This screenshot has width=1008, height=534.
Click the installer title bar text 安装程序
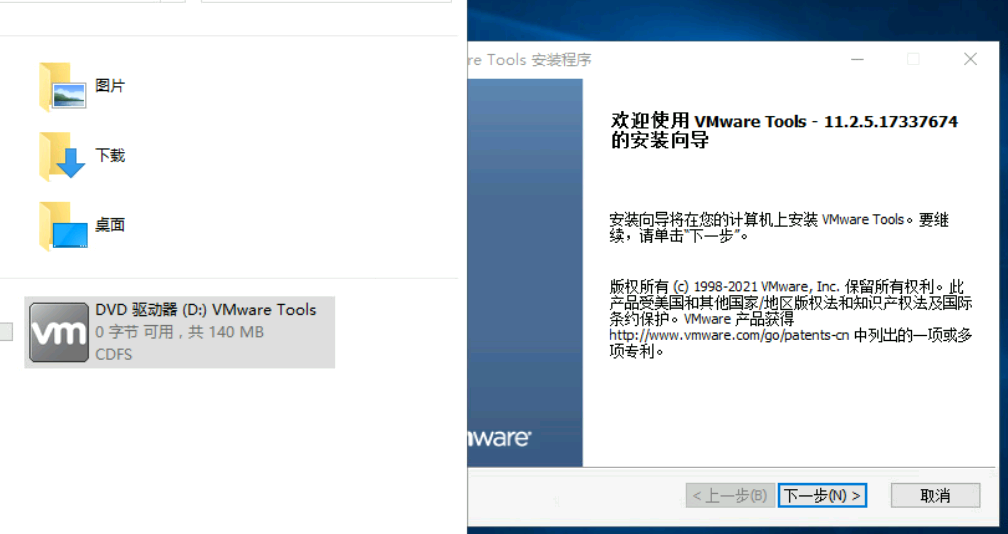[x=561, y=60]
